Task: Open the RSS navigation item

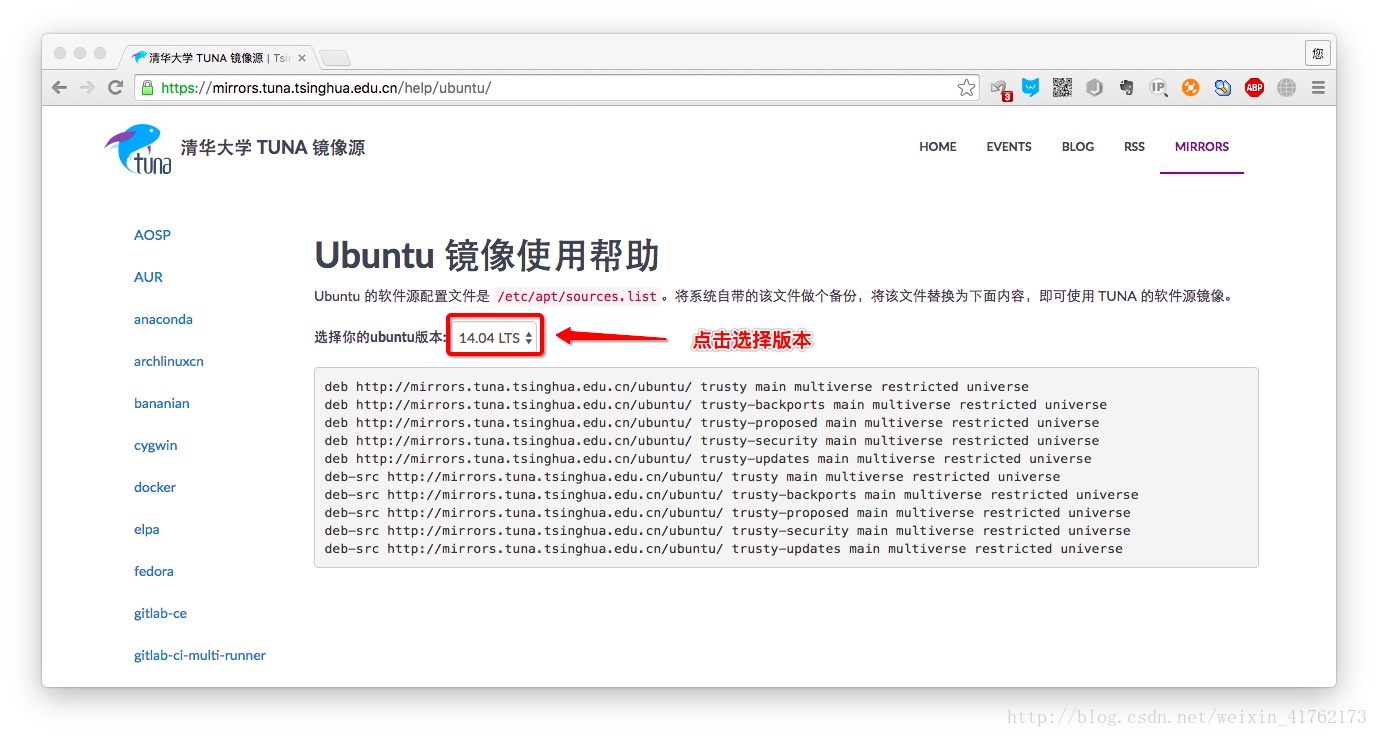Action: coord(1134,147)
